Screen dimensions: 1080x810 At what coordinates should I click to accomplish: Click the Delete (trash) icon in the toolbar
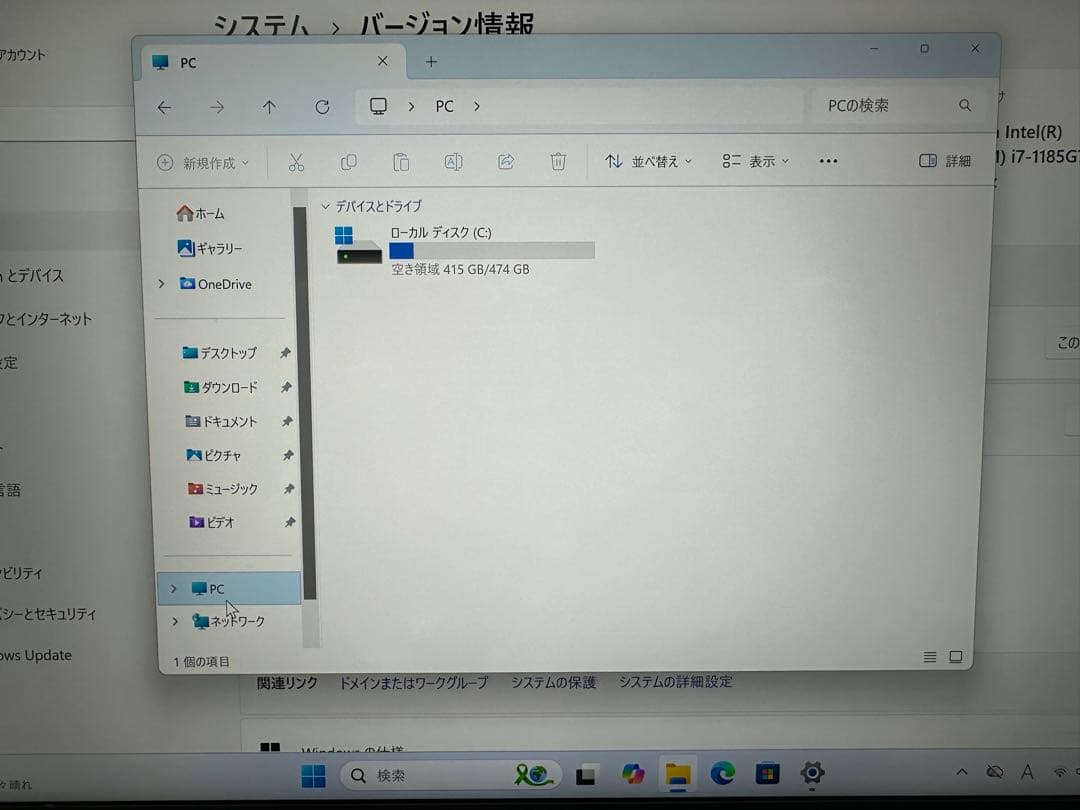558,161
